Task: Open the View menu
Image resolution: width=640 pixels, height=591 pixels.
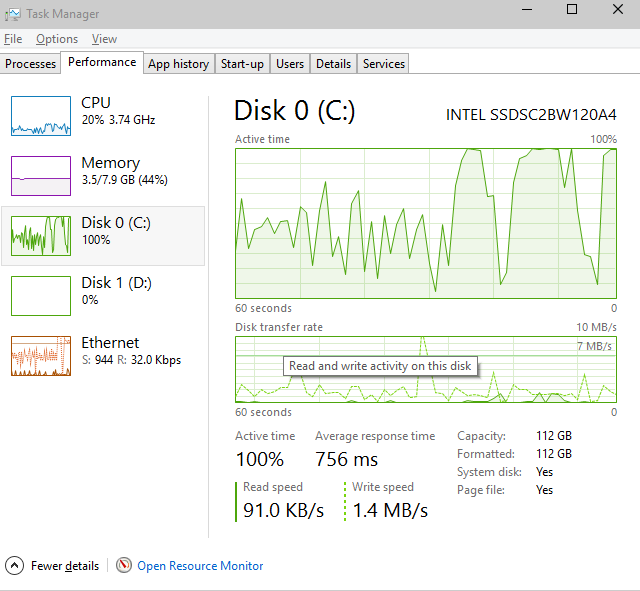Action: coord(104,39)
